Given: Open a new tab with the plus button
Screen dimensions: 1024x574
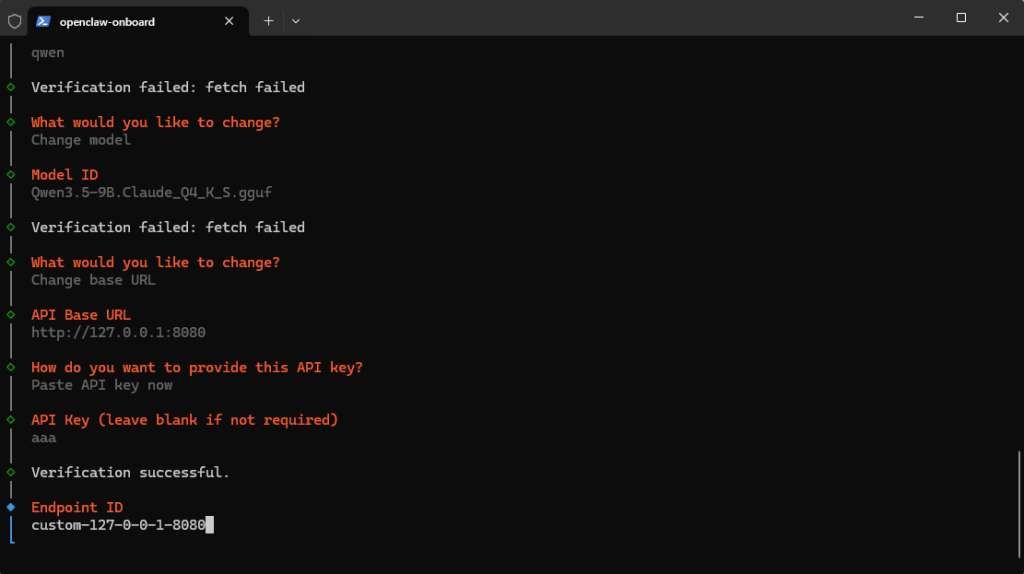Looking at the screenshot, I should (x=268, y=21).
